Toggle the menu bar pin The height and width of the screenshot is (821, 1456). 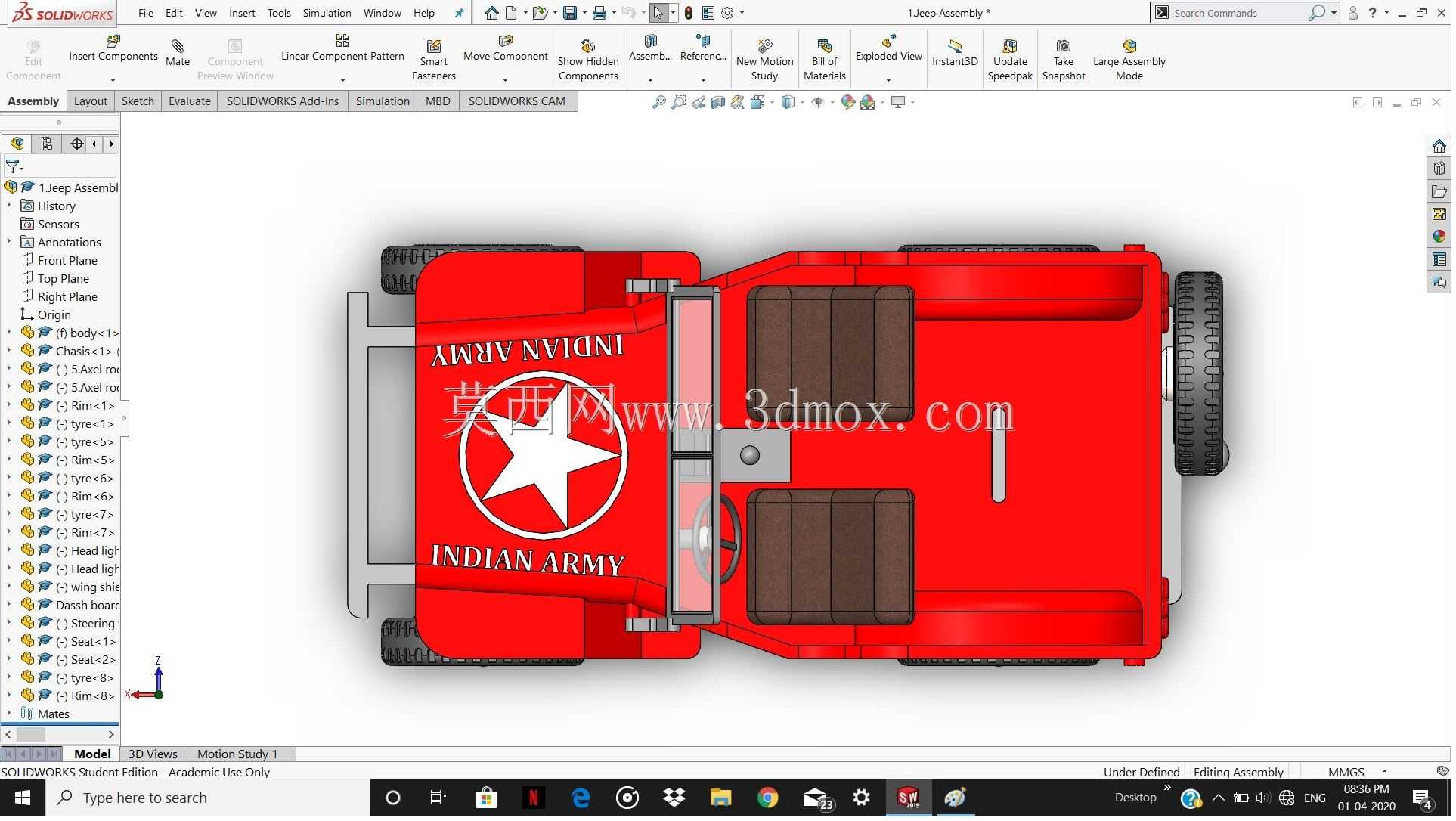point(459,13)
